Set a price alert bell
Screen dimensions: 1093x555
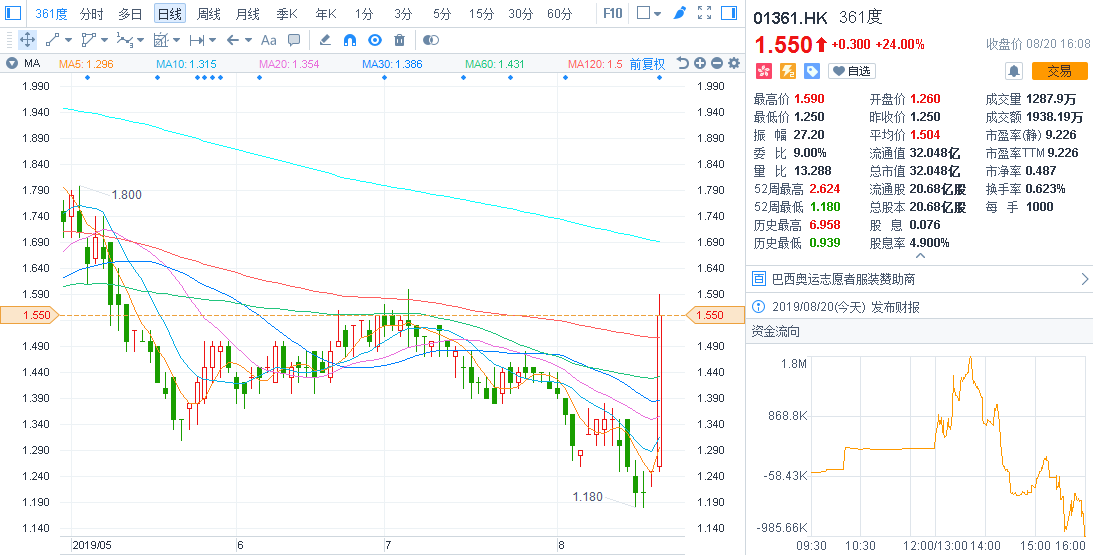(x=1014, y=71)
